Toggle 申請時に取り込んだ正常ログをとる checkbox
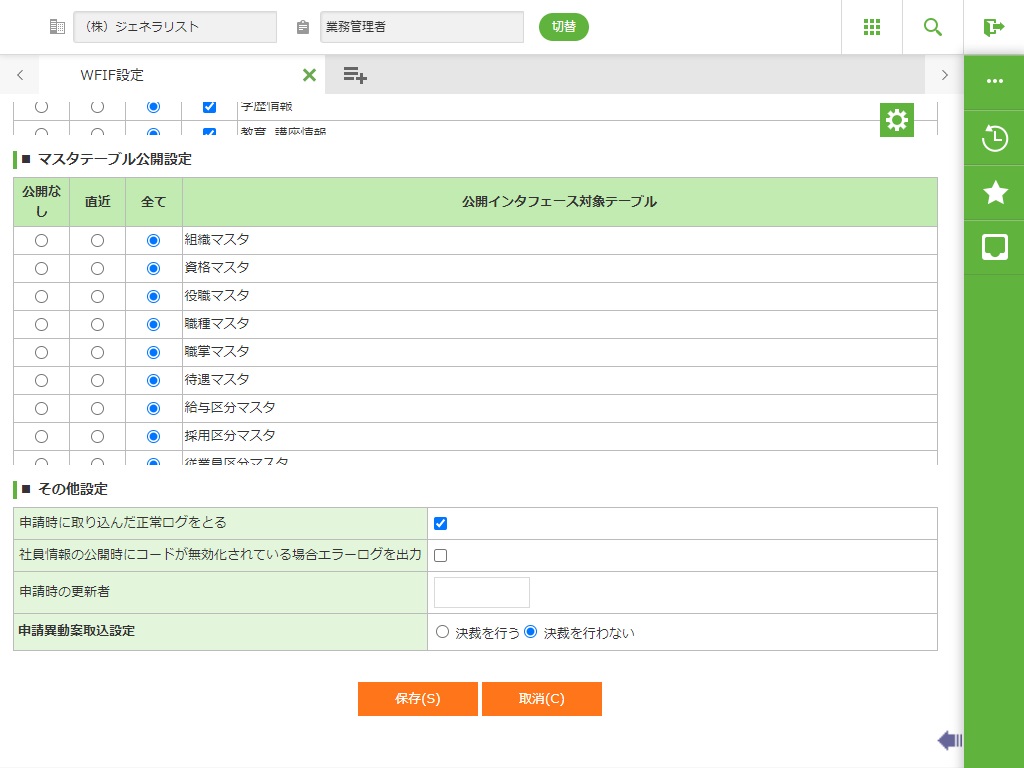This screenshot has height=768, width=1024. pyautogui.click(x=440, y=523)
